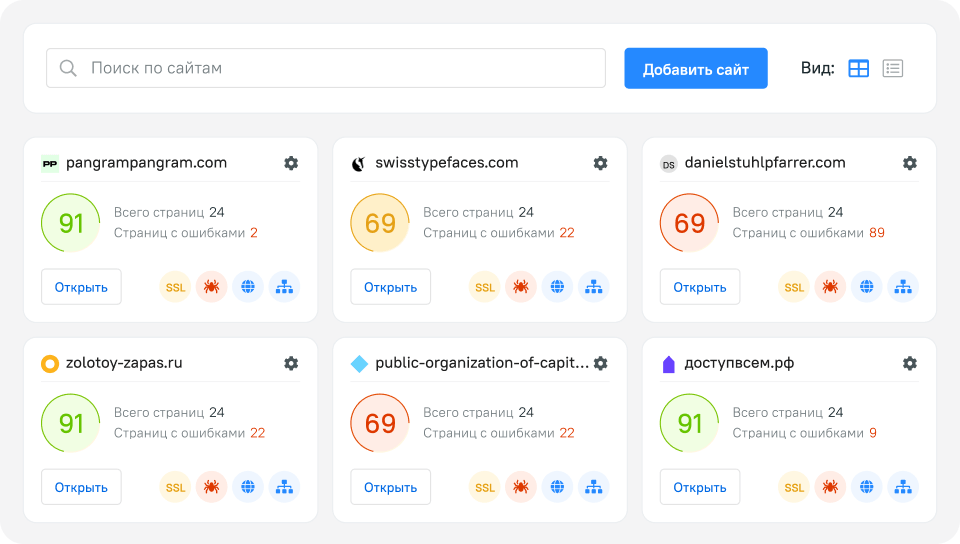Click SSL icon on swisstypefaces.com card
Screen dimensions: 960x544
tap(485, 287)
